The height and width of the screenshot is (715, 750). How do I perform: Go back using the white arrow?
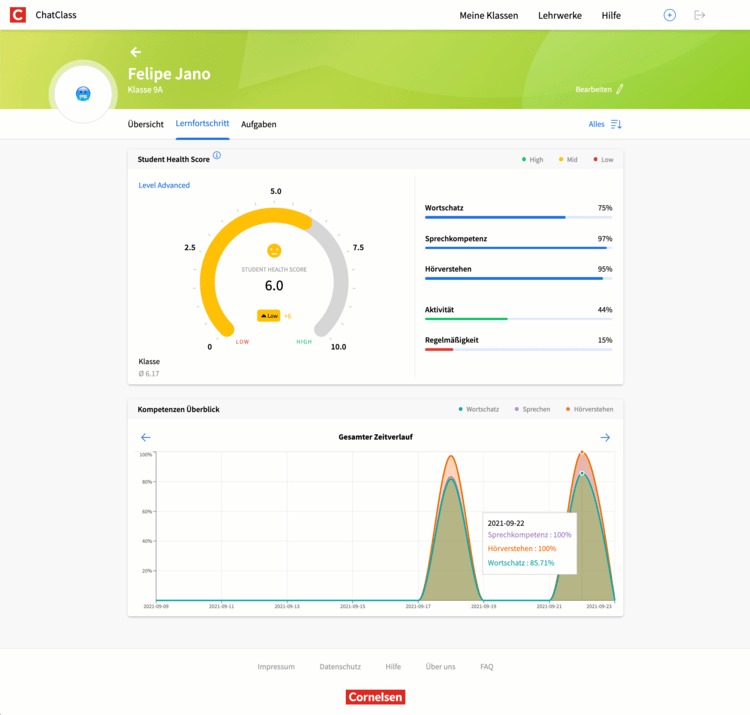(x=136, y=52)
